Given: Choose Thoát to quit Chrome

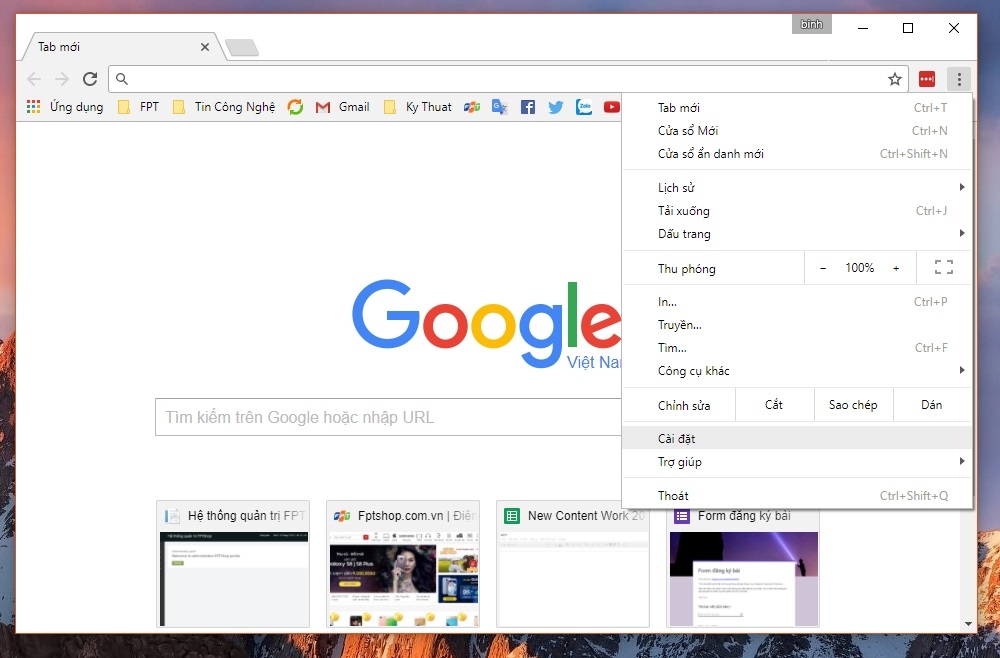Looking at the screenshot, I should (x=797, y=495).
